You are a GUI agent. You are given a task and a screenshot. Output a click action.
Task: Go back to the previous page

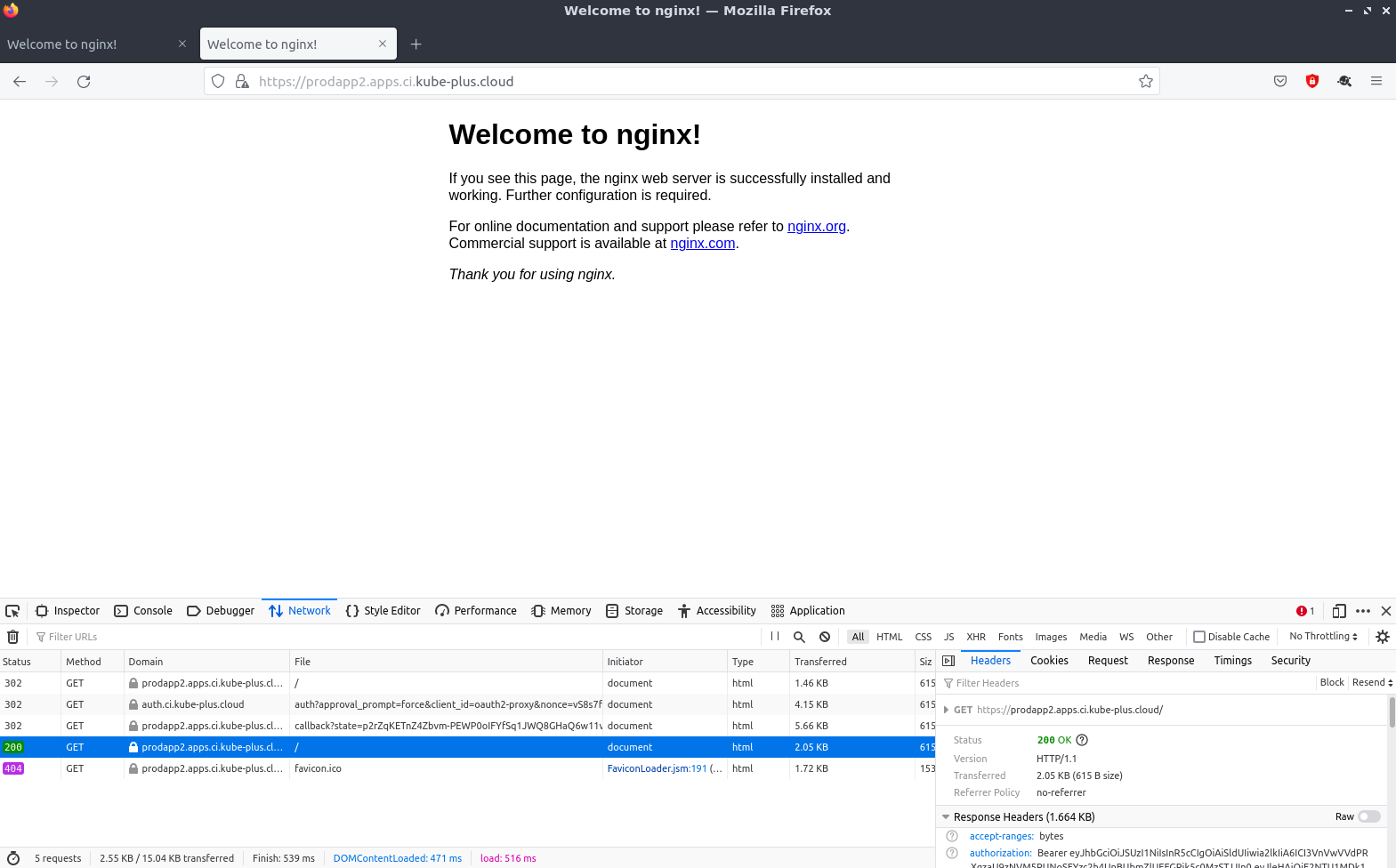click(x=20, y=82)
